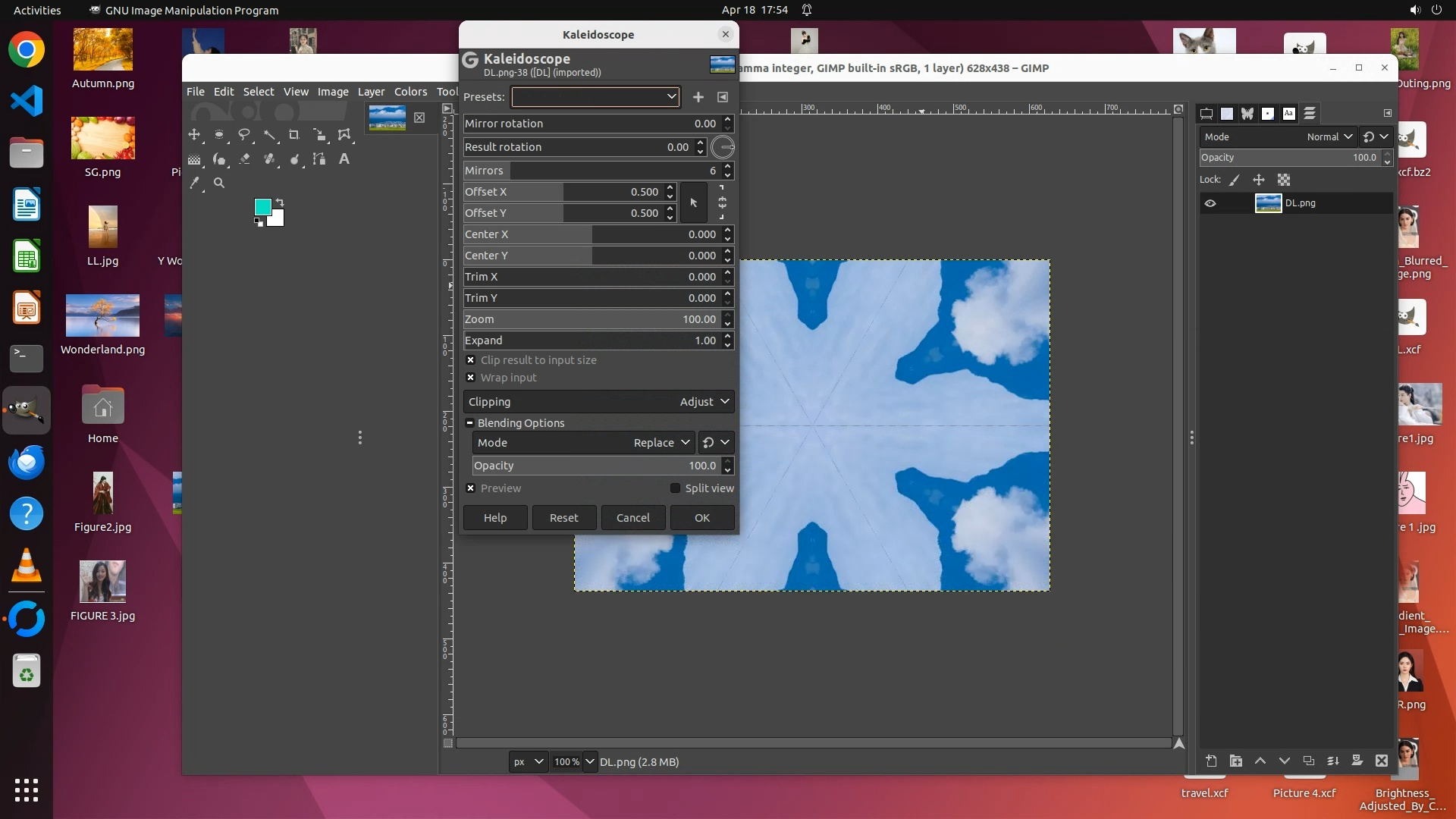Save current settings as preset plus icon
This screenshot has height=819, width=1456.
point(698,97)
